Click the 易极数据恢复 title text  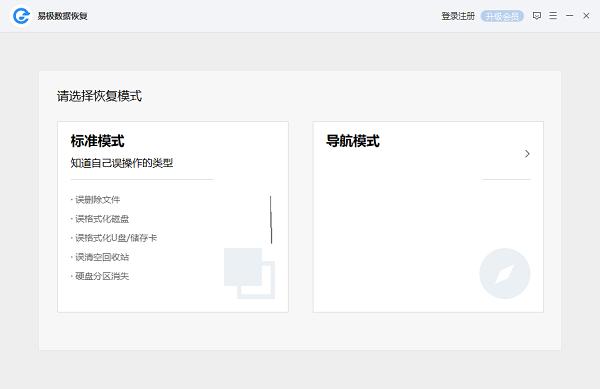pyautogui.click(x=62, y=16)
